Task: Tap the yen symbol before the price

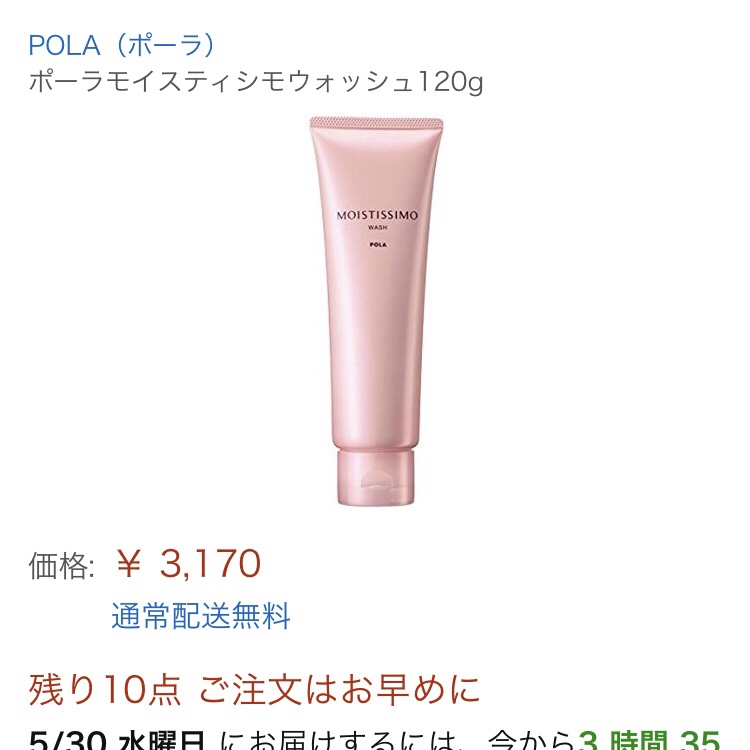Action: click(129, 563)
